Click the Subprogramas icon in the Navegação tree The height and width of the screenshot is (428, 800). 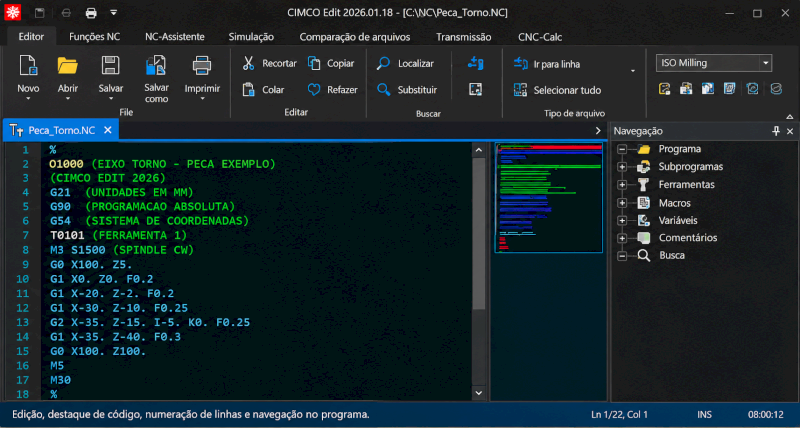[643, 167]
